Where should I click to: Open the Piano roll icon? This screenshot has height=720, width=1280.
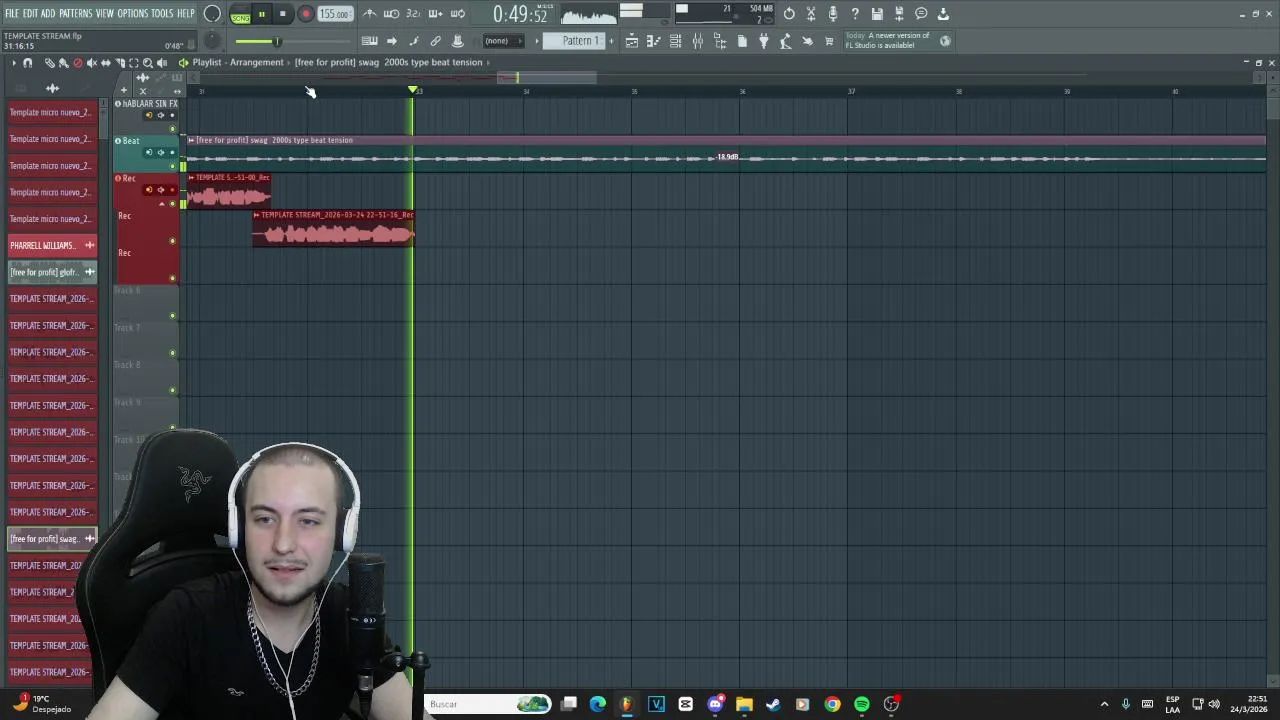tap(654, 41)
